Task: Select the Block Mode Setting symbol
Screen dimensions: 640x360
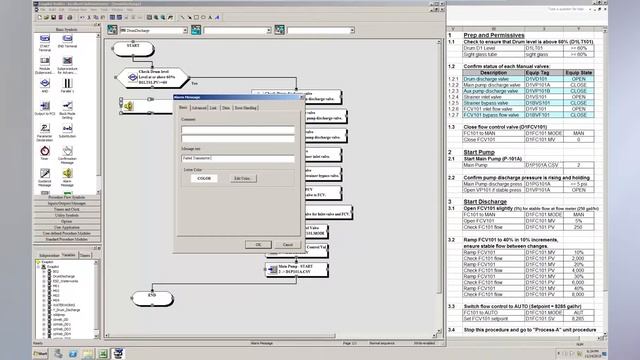Action: pos(67,106)
